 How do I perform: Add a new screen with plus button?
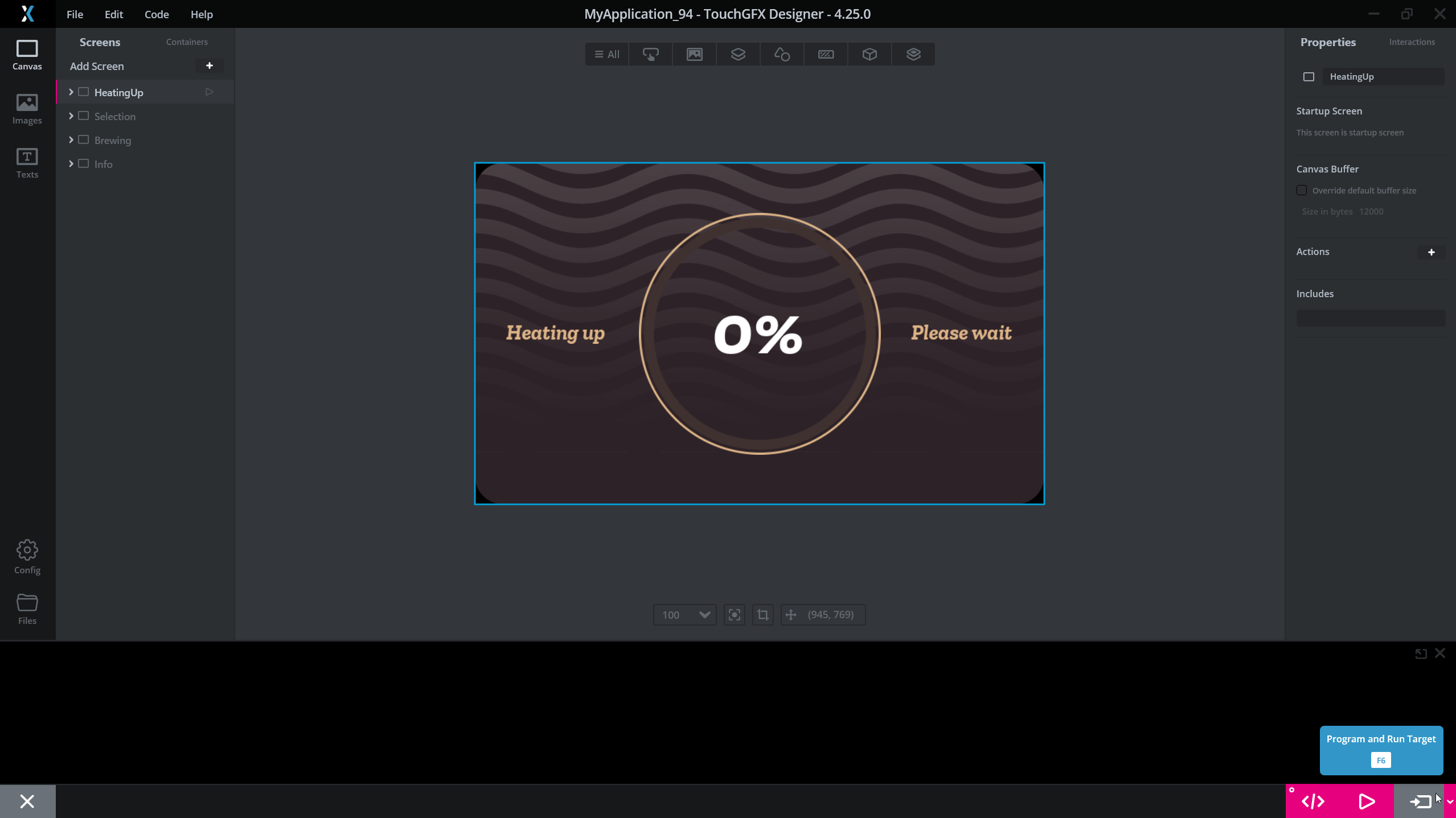(209, 66)
